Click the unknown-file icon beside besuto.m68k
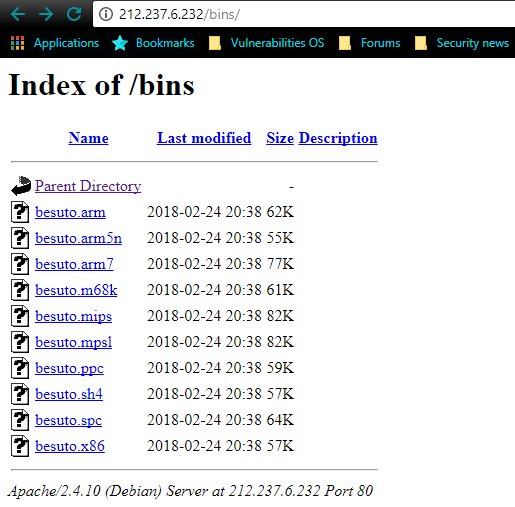Screen dimensions: 515x507 pyautogui.click(x=20, y=290)
